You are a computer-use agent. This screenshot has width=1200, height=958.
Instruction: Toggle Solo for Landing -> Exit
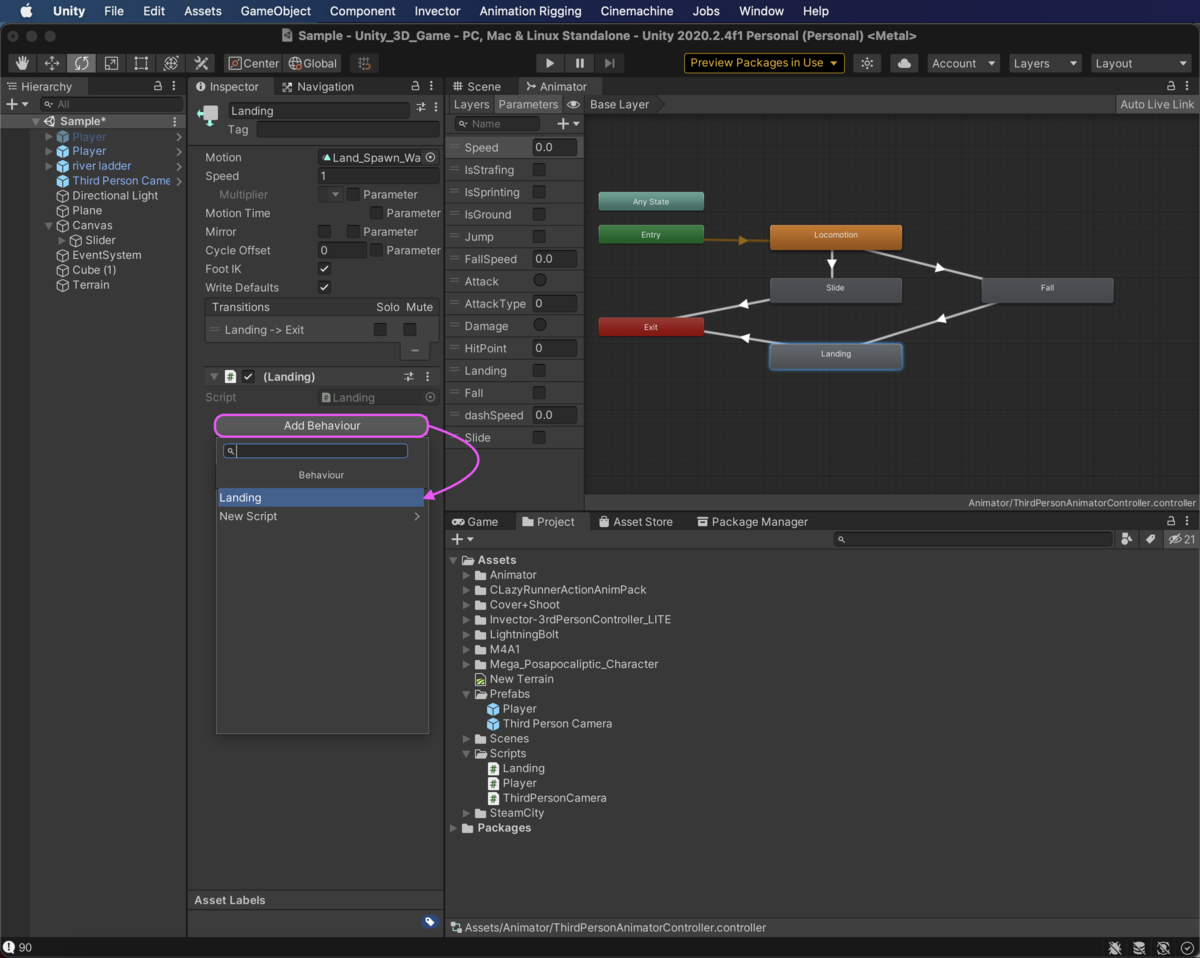(x=380, y=330)
